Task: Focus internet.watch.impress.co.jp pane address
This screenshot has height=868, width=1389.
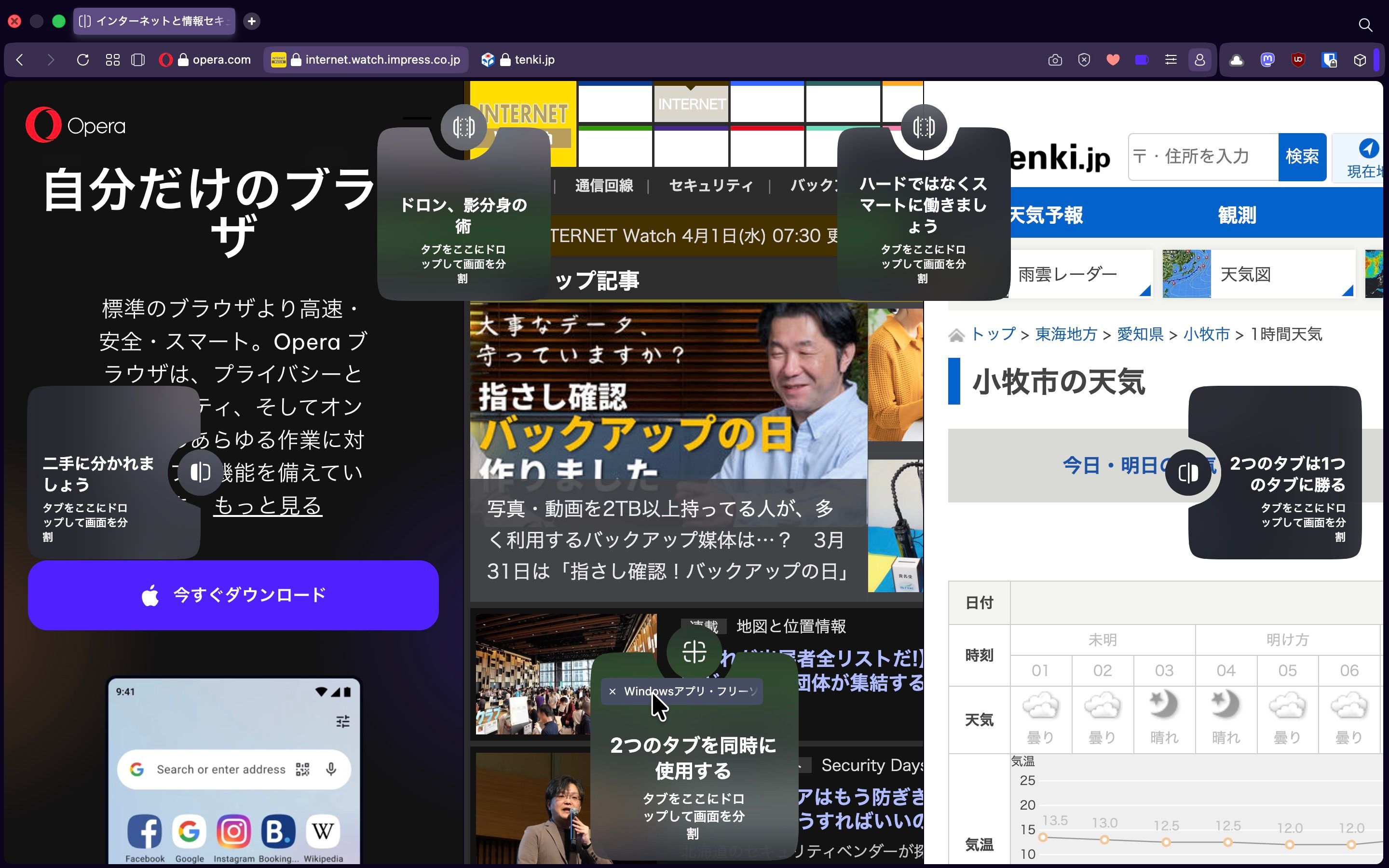Action: pyautogui.click(x=366, y=60)
